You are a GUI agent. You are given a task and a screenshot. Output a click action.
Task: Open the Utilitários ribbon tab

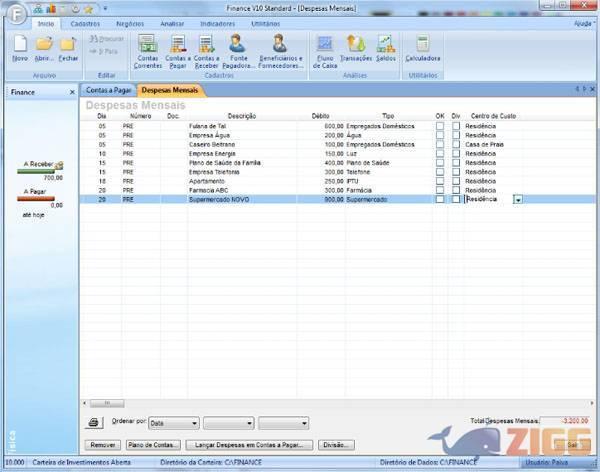(x=266, y=24)
